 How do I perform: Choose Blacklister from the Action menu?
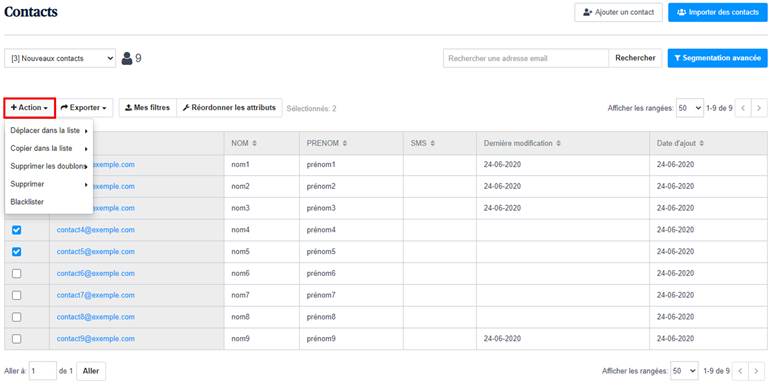click(27, 202)
